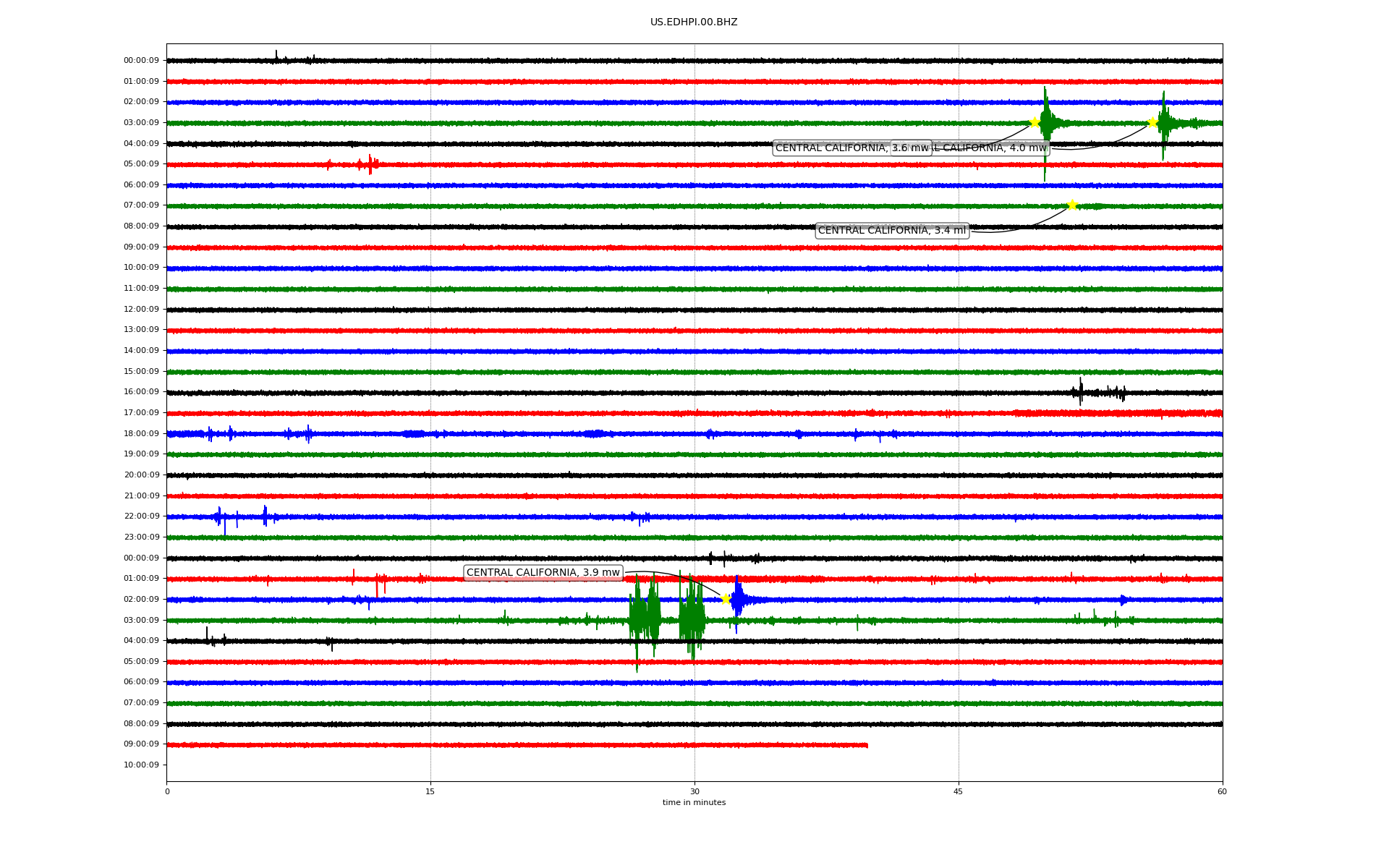
Task: Click the 30 tick on the x-axis
Action: tap(694, 791)
